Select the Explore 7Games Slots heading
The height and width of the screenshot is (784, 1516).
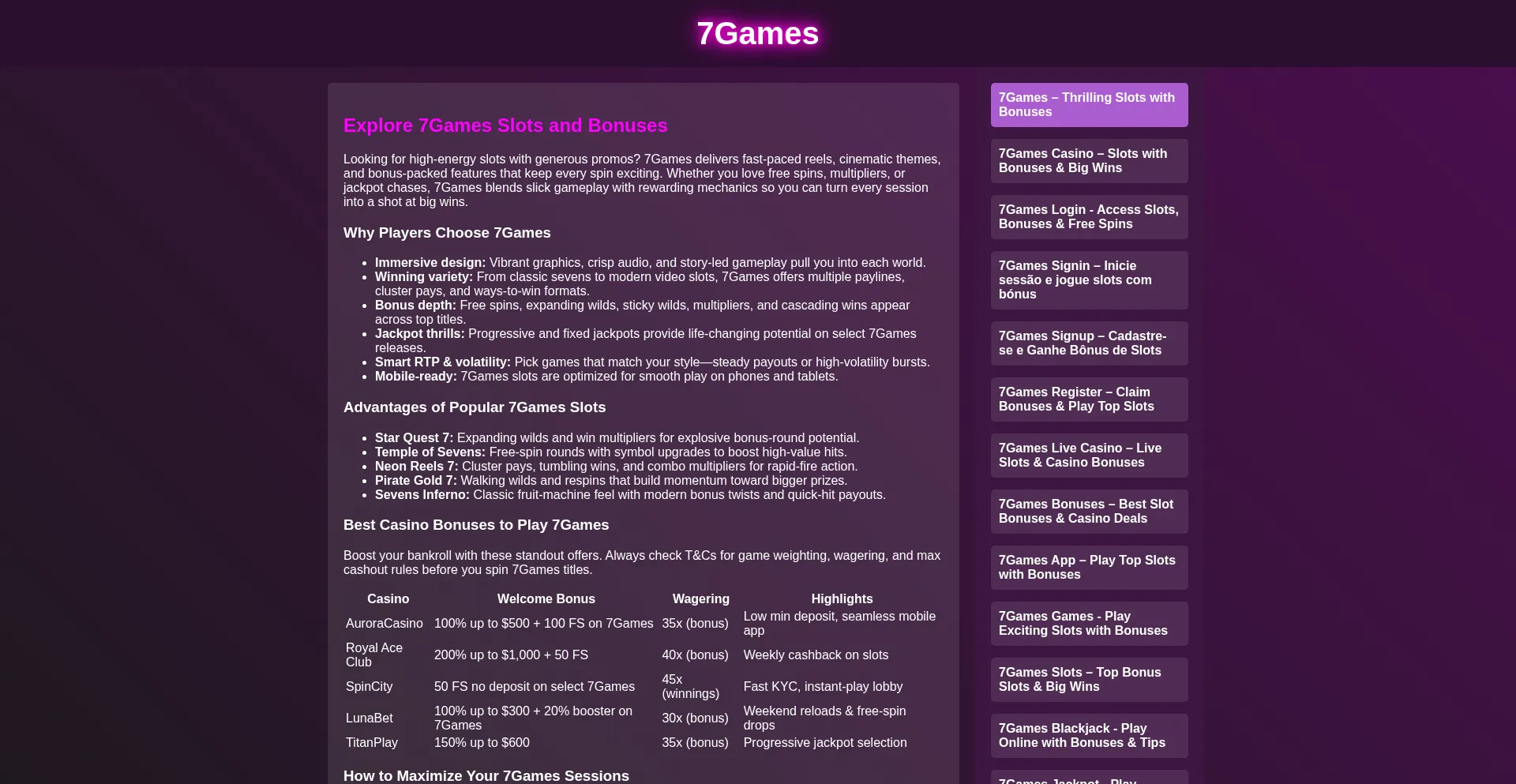tap(505, 125)
